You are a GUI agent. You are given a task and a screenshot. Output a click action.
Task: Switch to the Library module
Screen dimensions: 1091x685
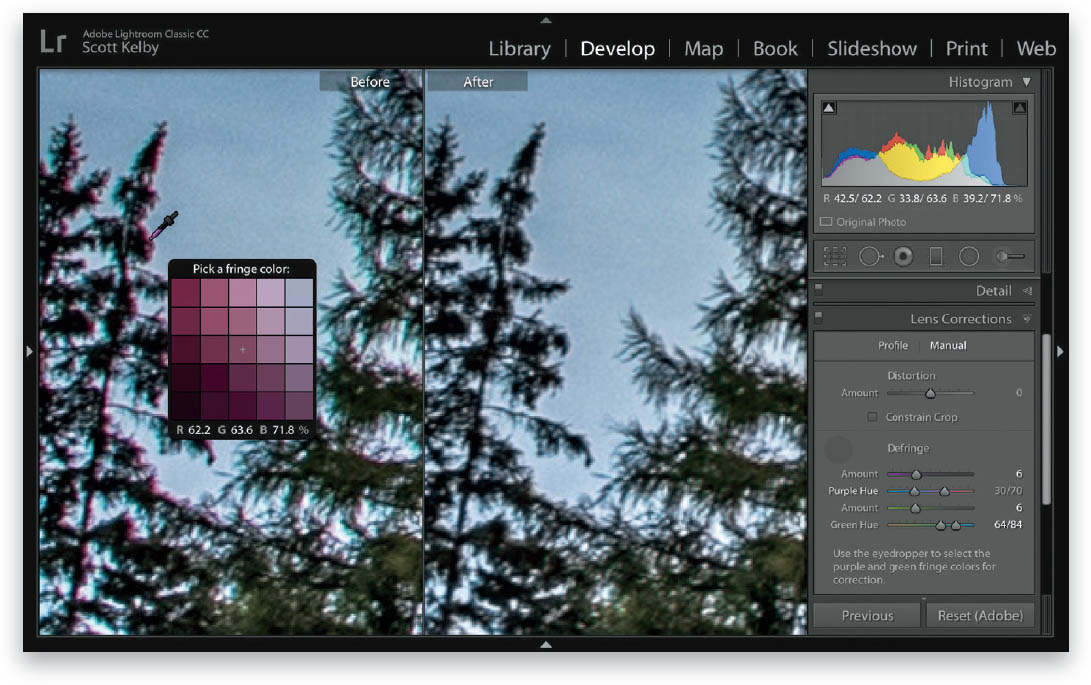[x=519, y=49]
